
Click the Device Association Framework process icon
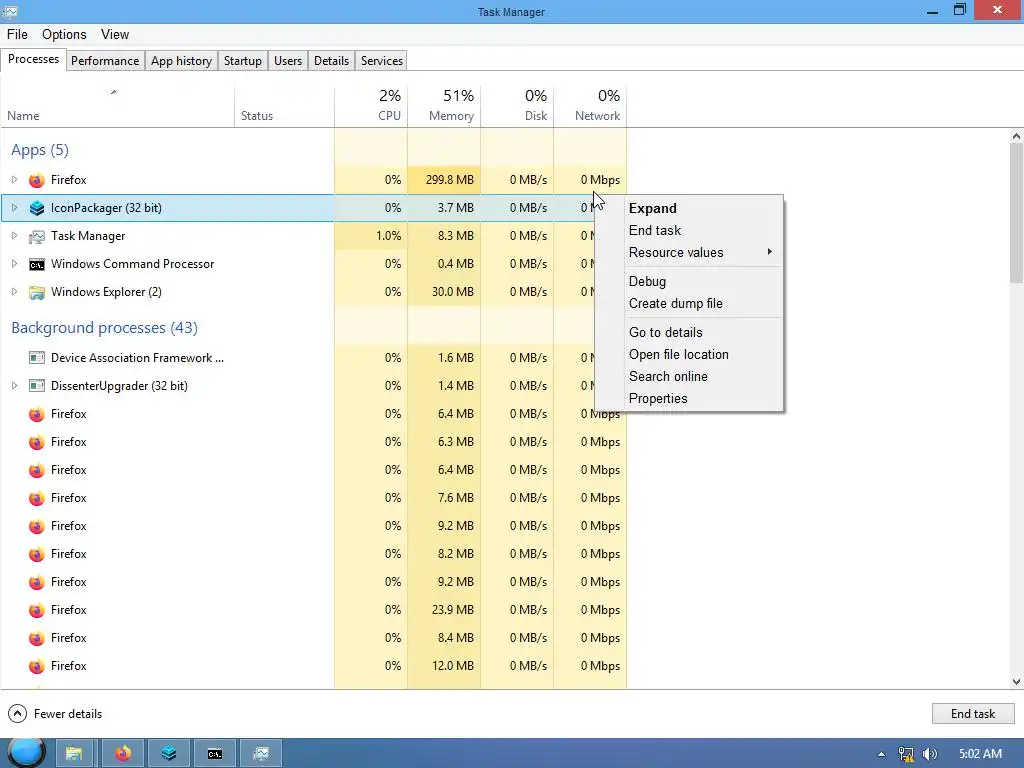click(37, 358)
